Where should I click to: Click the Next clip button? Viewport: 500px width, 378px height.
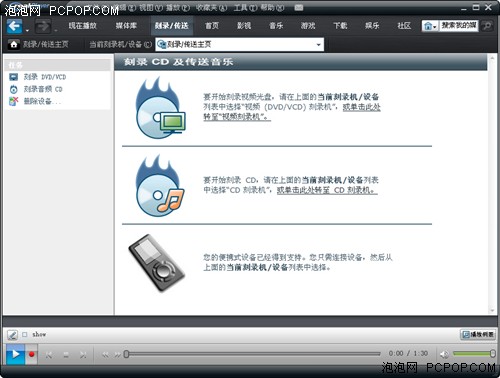(83, 355)
